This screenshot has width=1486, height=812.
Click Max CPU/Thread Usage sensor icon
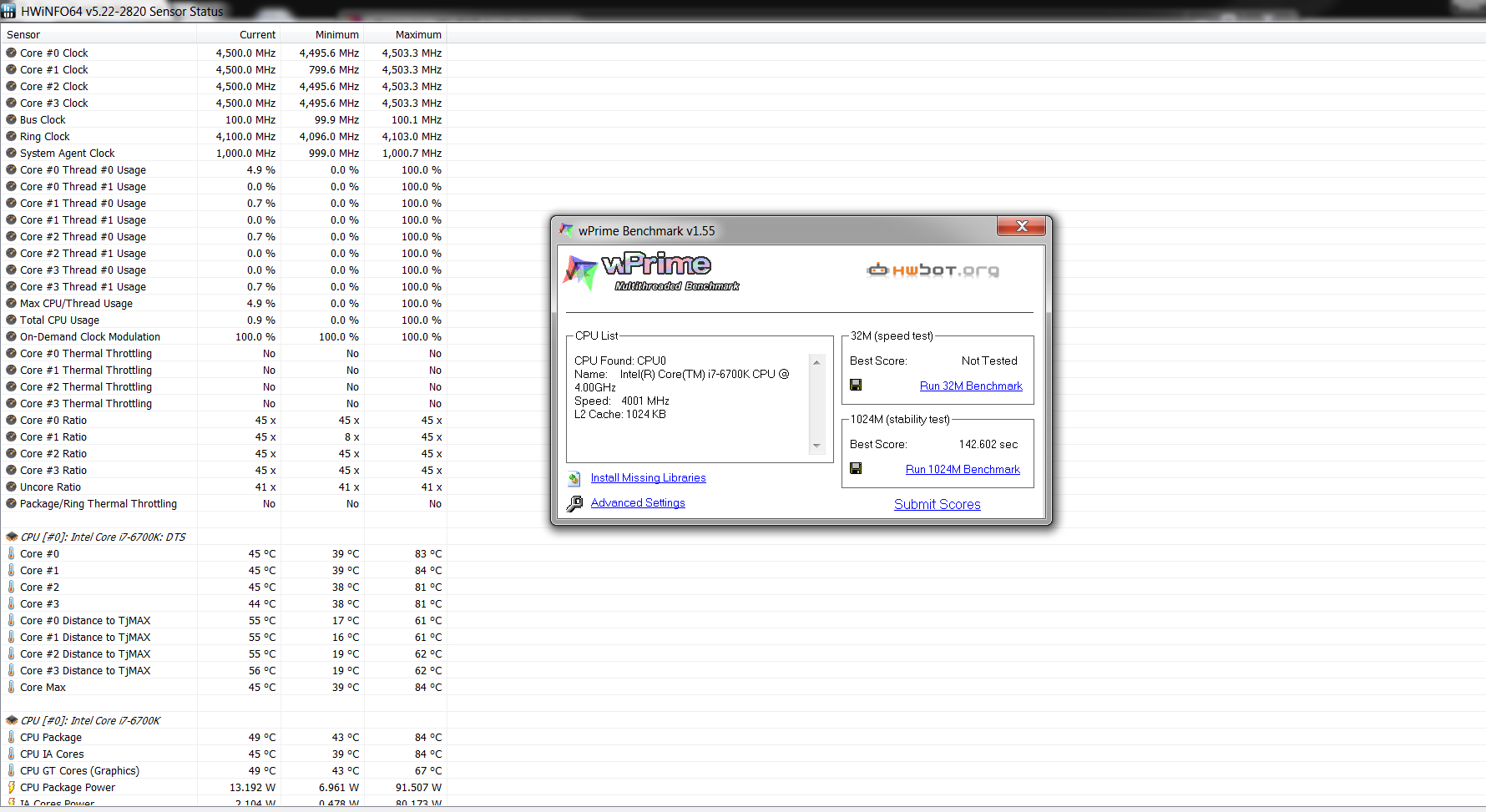[x=12, y=303]
